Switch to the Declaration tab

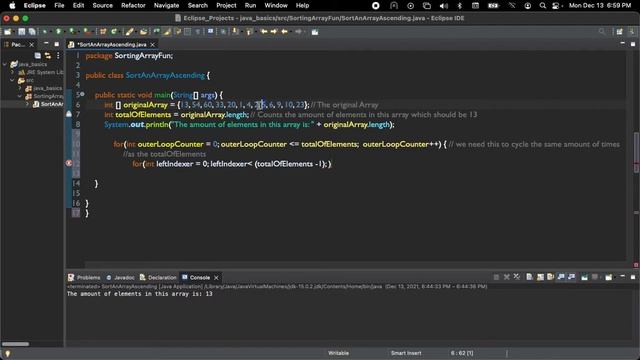coord(158,277)
